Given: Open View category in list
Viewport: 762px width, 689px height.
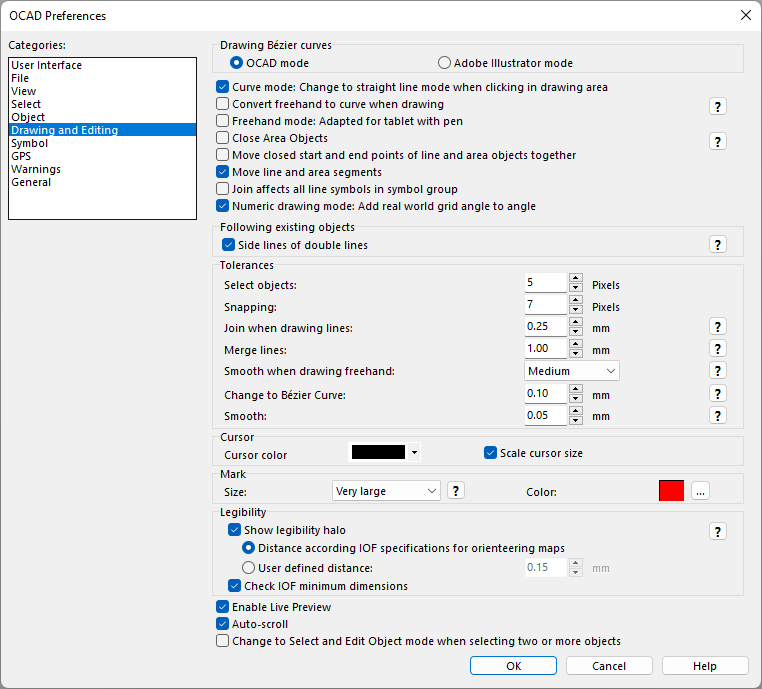Looking at the screenshot, I should click(103, 91).
